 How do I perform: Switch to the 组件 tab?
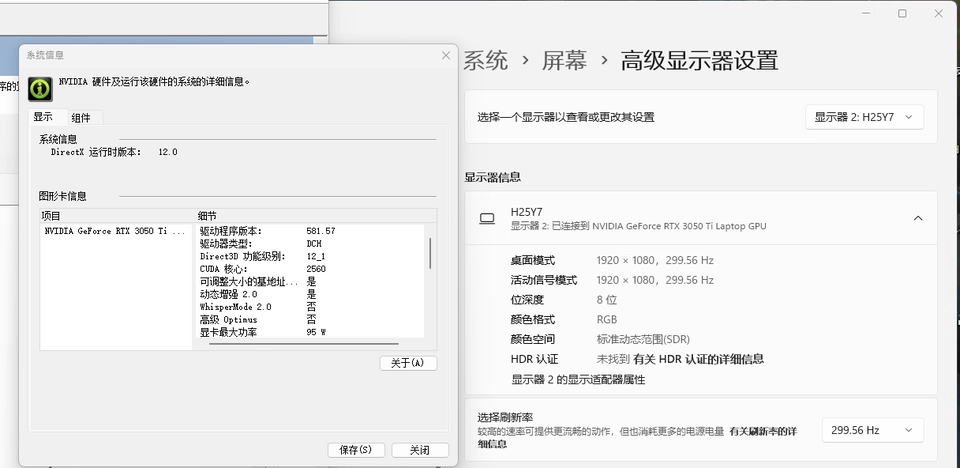point(81,118)
